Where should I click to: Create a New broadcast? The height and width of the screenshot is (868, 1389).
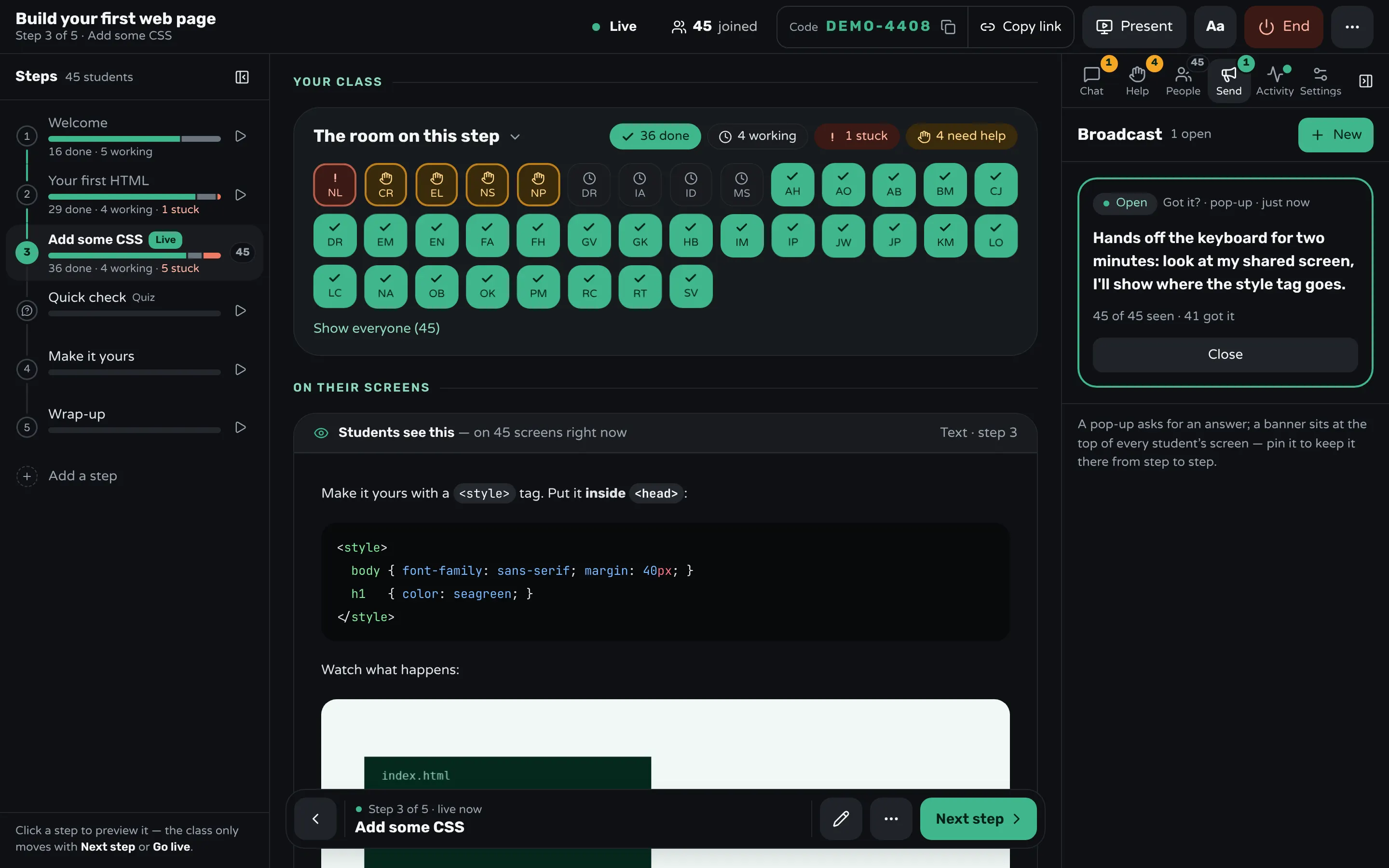point(1335,135)
